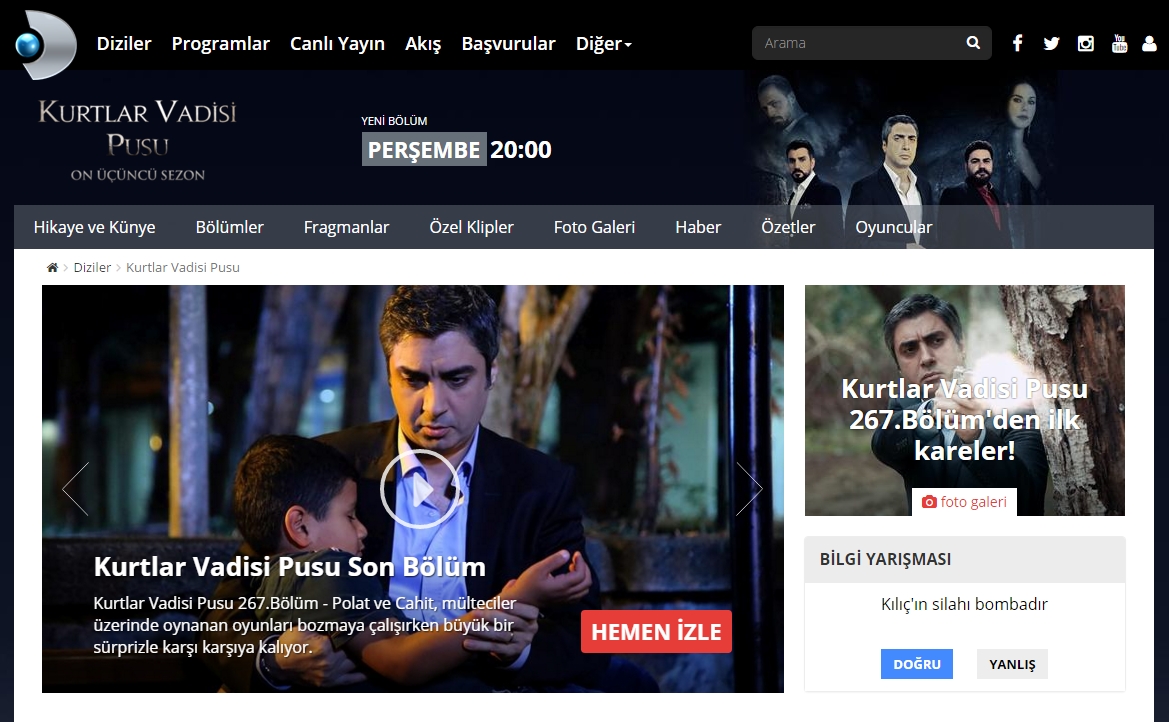
Task: Open the Hikaye ve Künye tab
Action: [95, 227]
